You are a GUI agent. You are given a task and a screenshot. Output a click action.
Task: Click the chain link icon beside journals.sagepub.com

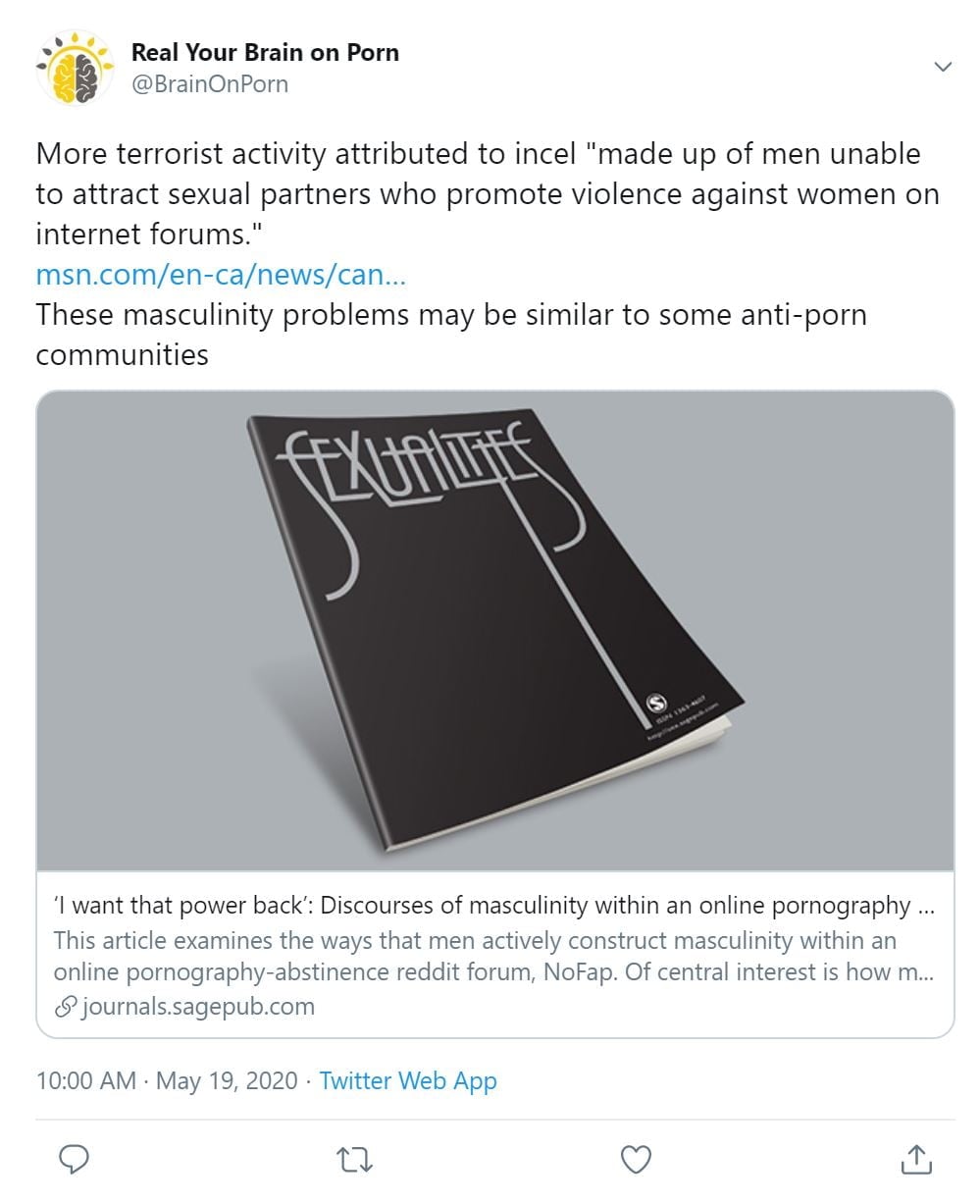pyautogui.click(x=67, y=1006)
